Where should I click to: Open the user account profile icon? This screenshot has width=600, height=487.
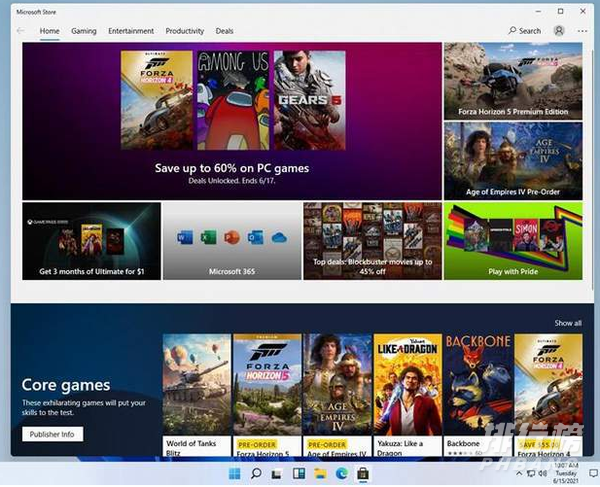[559, 31]
